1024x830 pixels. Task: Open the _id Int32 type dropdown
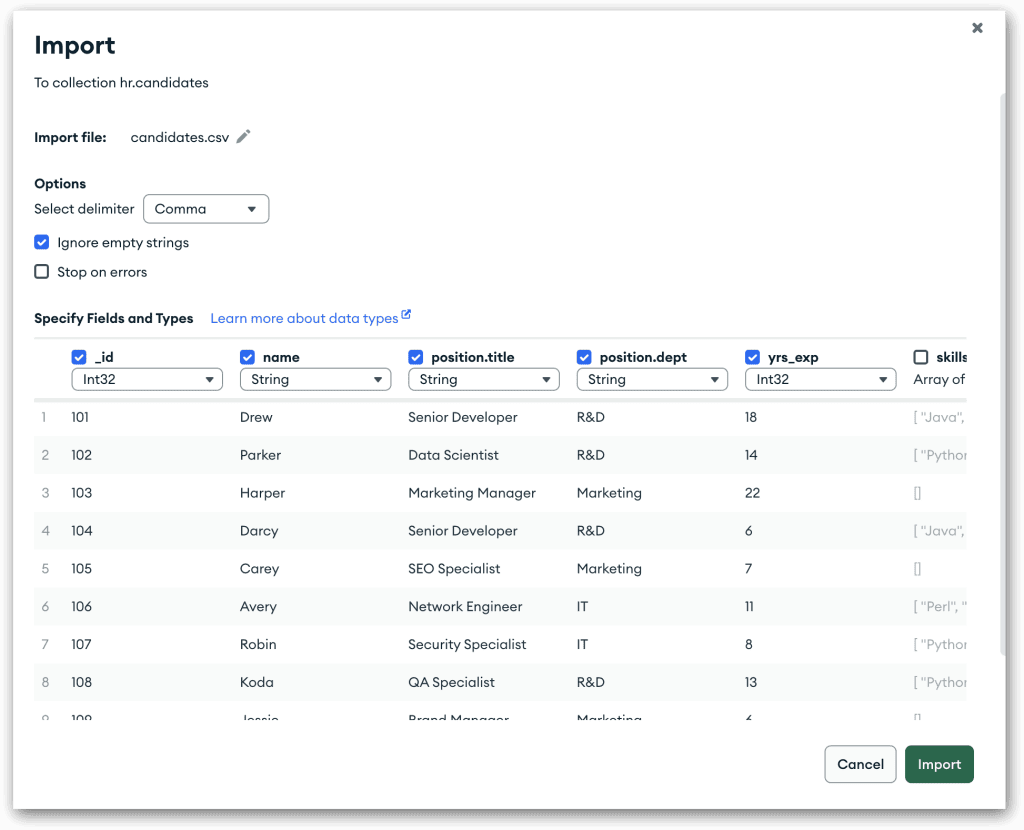147,379
